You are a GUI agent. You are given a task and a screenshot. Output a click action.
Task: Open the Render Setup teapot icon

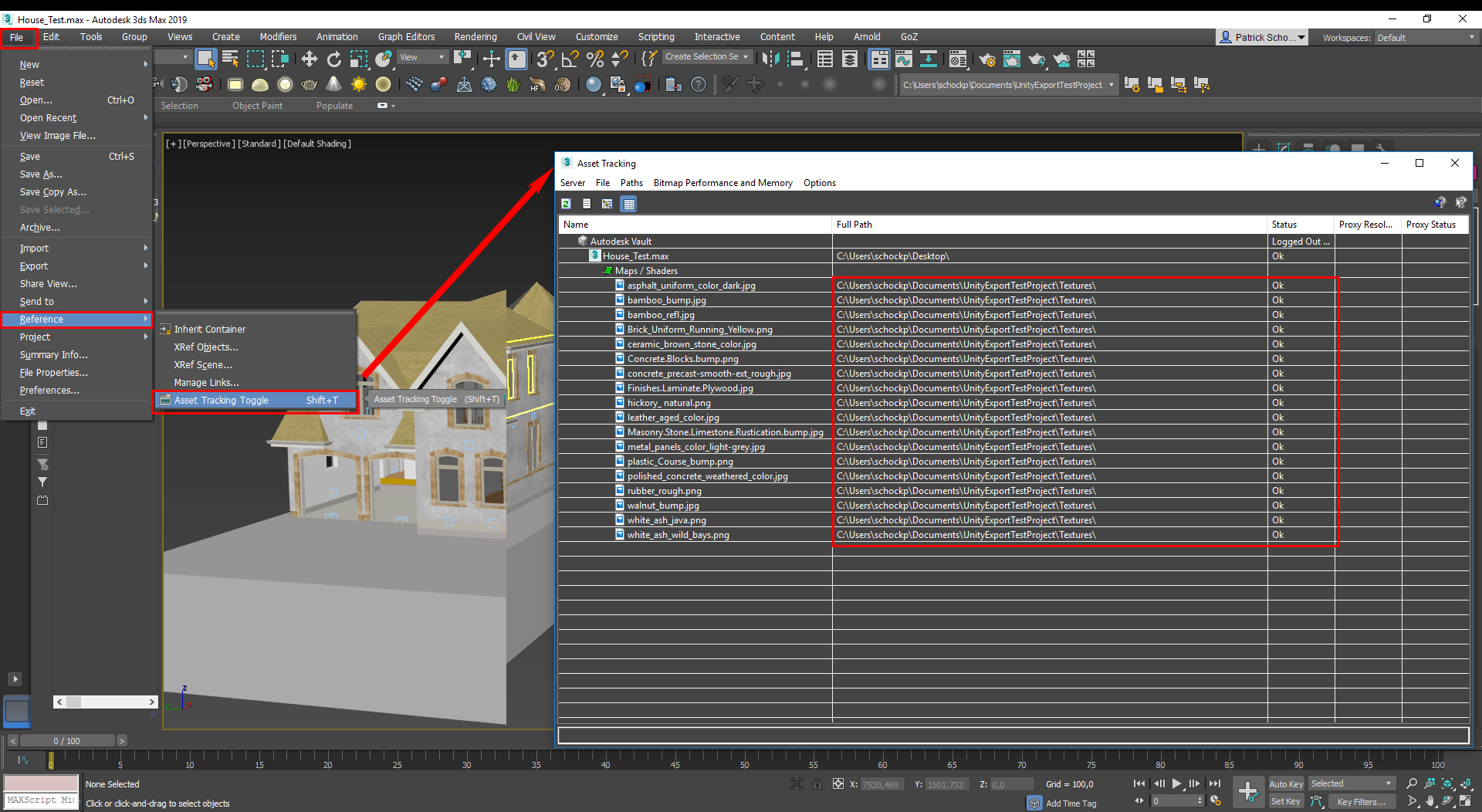[987, 59]
